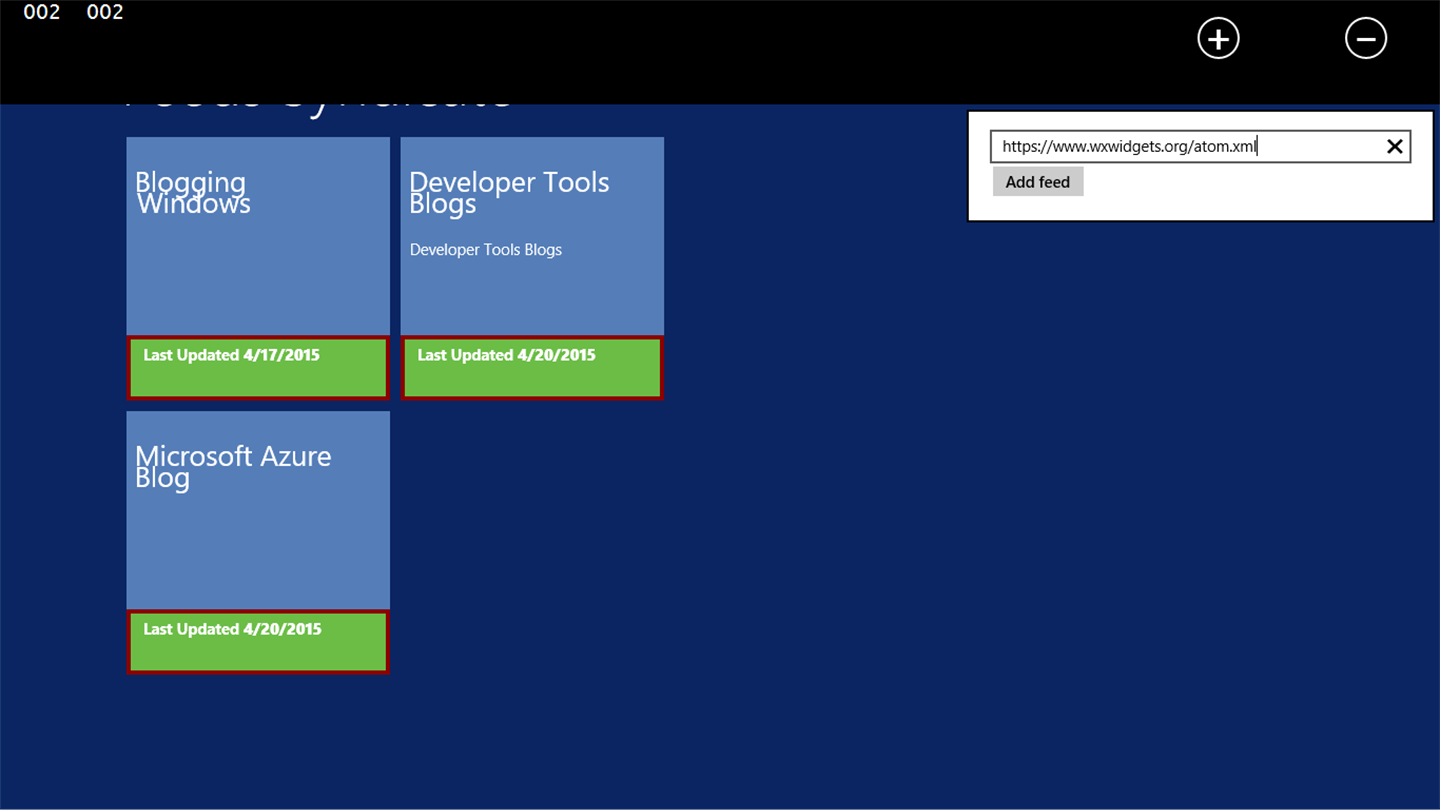Click the minus icon in app bar
The height and width of the screenshot is (810, 1440).
pos(1366,39)
